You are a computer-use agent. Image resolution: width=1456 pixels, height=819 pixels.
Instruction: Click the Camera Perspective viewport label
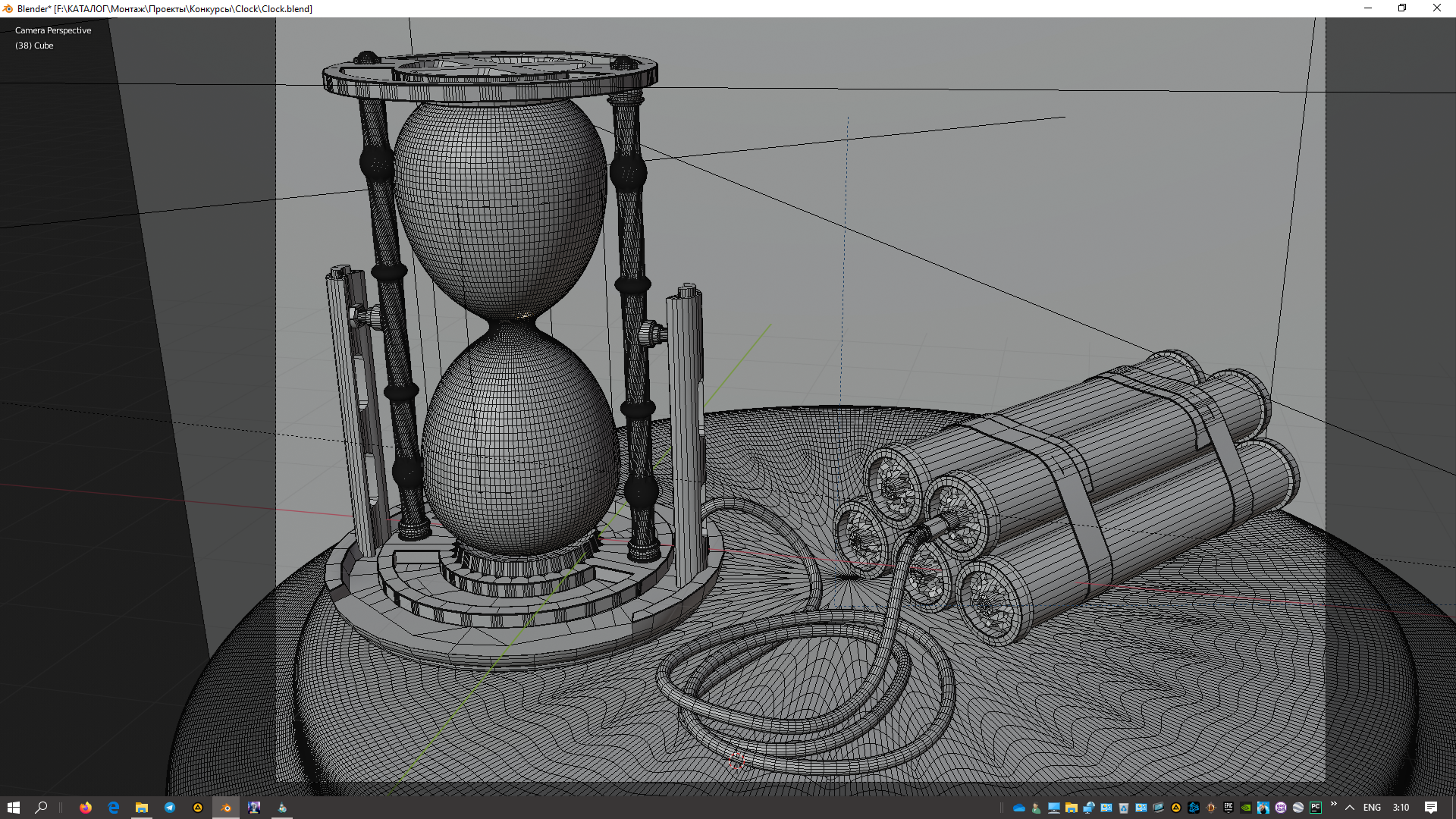[x=53, y=30]
